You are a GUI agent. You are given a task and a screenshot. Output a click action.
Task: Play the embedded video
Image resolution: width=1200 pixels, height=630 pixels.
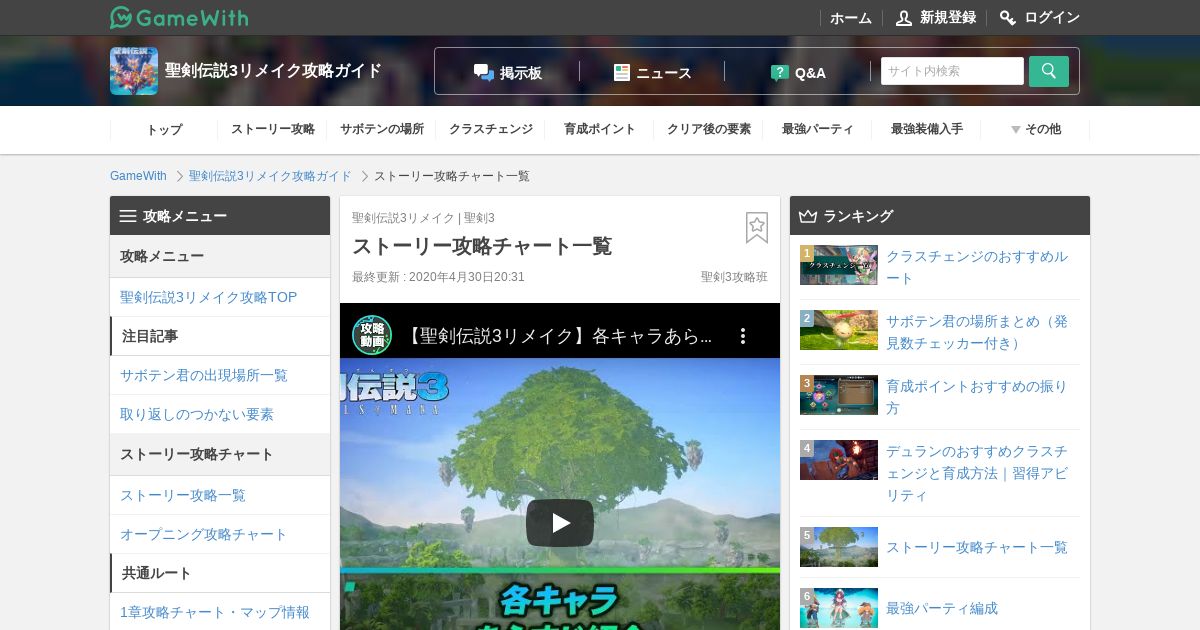point(560,523)
